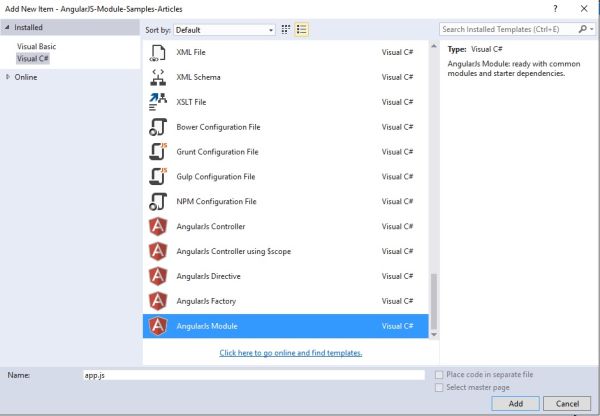Collapse the Installed tree node

7,28
